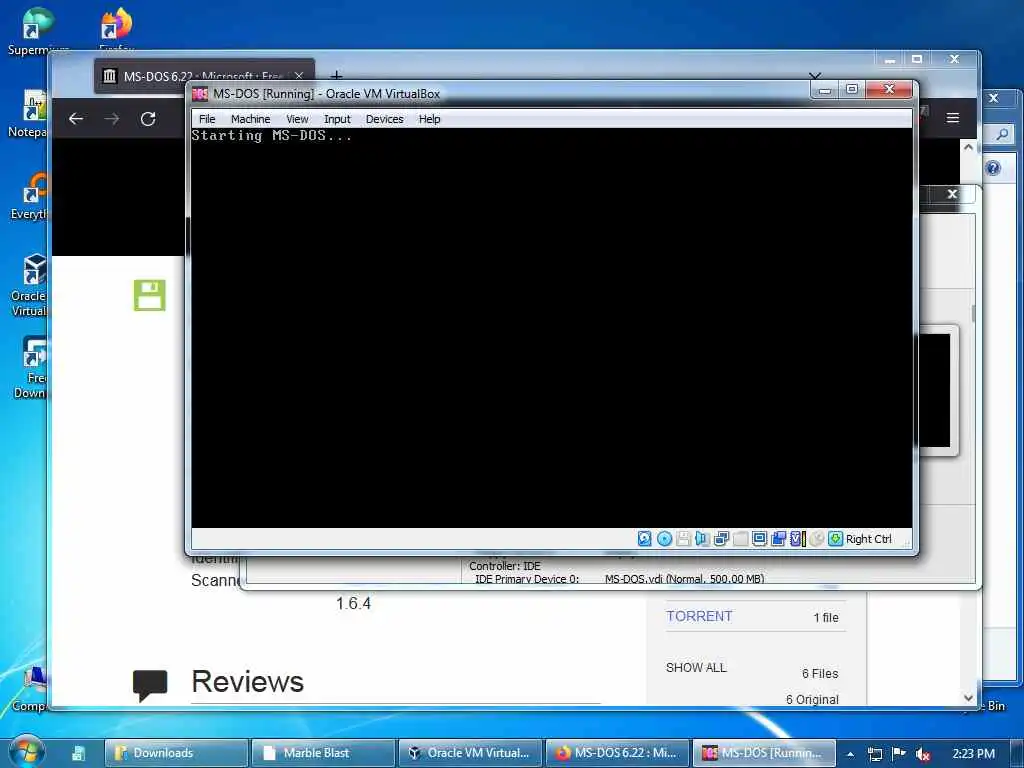Click the mouse integration indicator in VM status bar

[x=816, y=539]
